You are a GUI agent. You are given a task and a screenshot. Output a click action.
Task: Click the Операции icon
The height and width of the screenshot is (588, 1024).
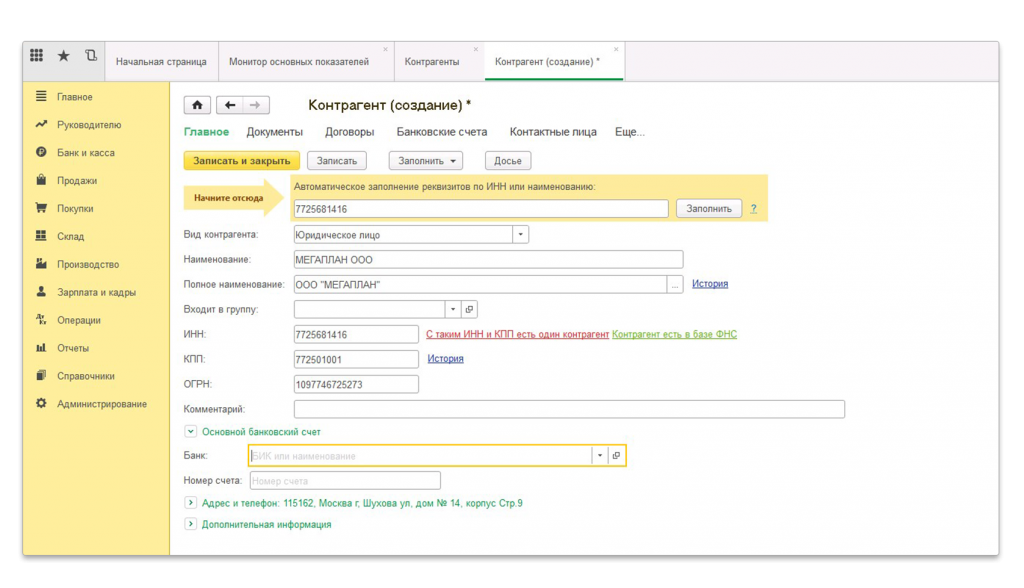click(41, 319)
